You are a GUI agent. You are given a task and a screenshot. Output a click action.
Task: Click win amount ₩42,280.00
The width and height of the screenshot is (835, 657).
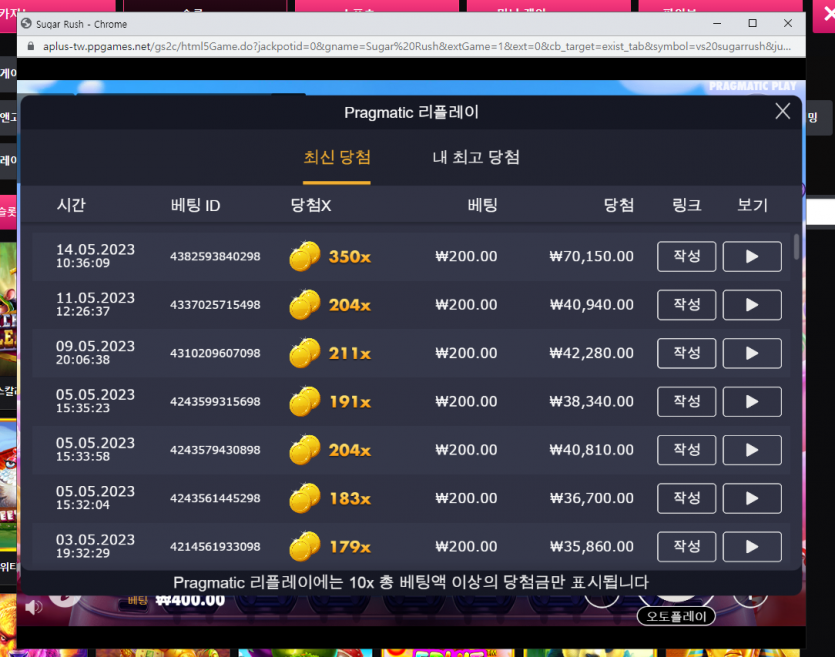591,354
